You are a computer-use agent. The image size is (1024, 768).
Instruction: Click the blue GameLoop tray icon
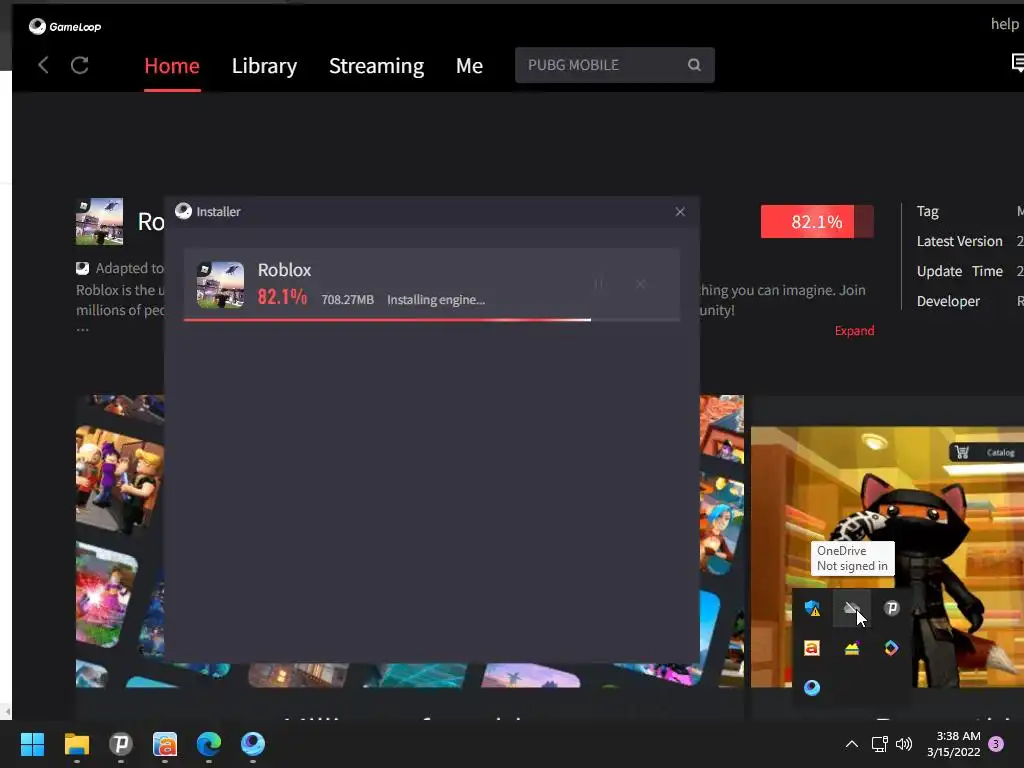(812, 688)
